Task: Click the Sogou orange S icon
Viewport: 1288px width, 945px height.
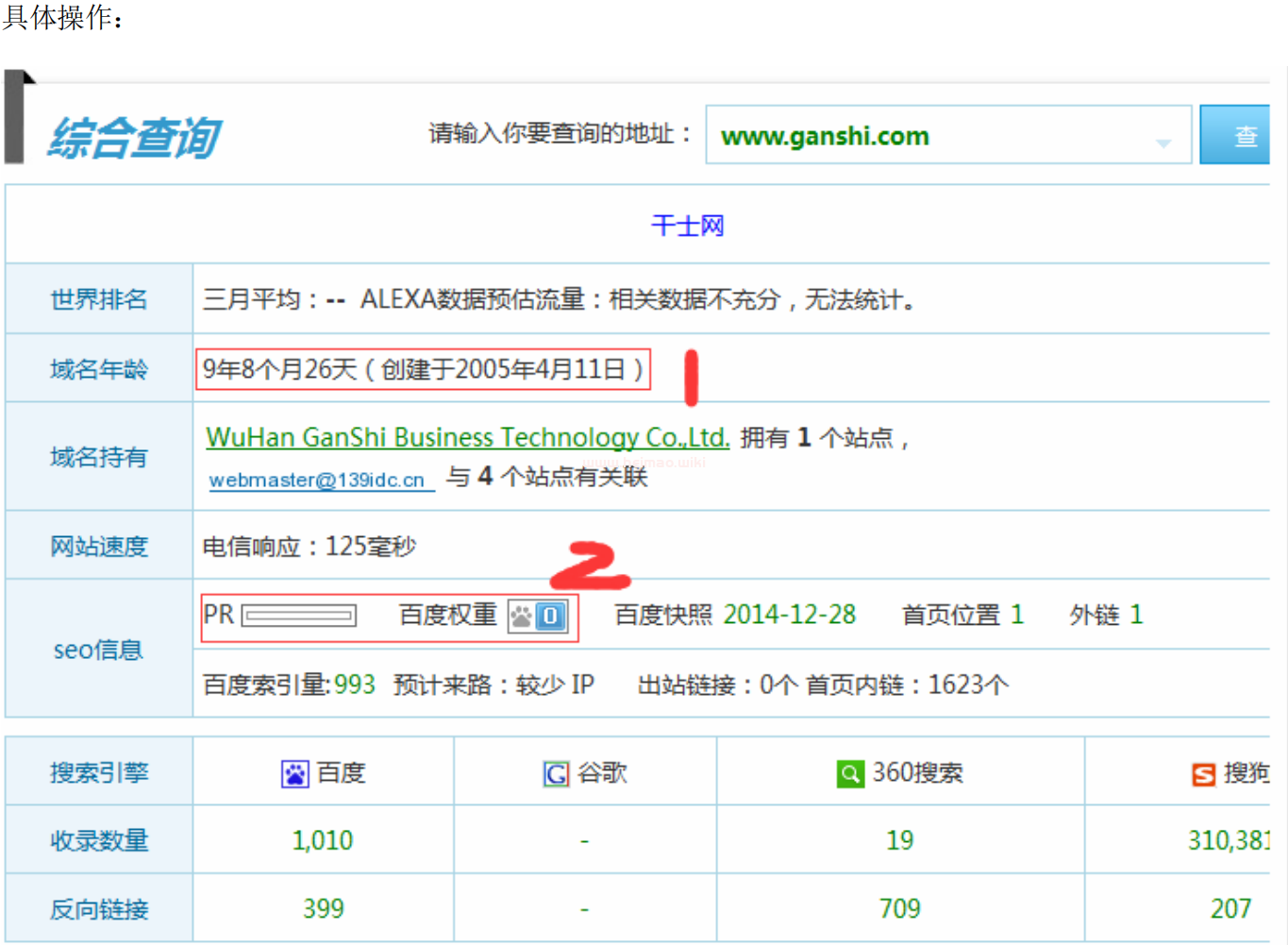Action: pos(1203,774)
